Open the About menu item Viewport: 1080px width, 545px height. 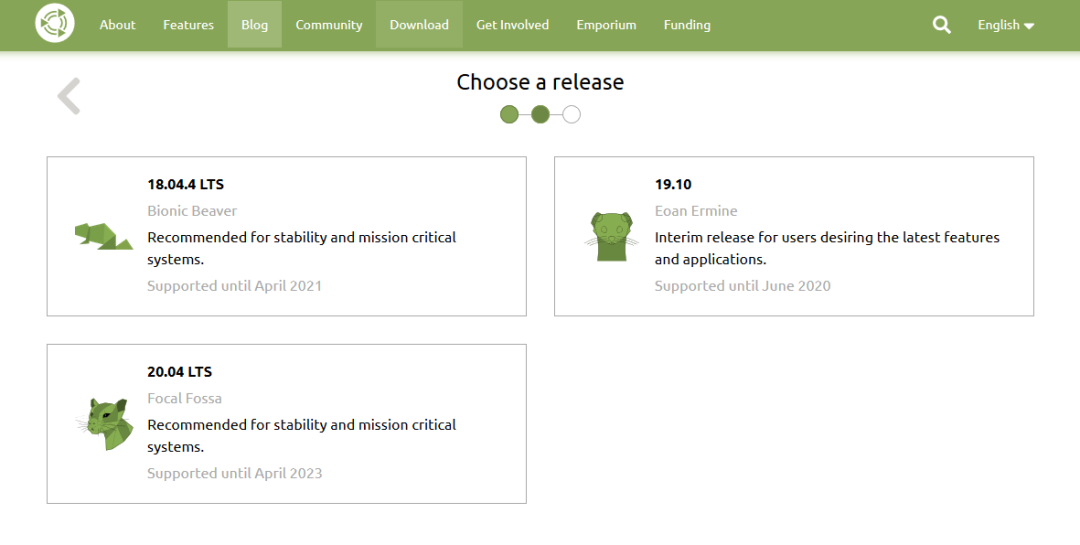tap(117, 25)
